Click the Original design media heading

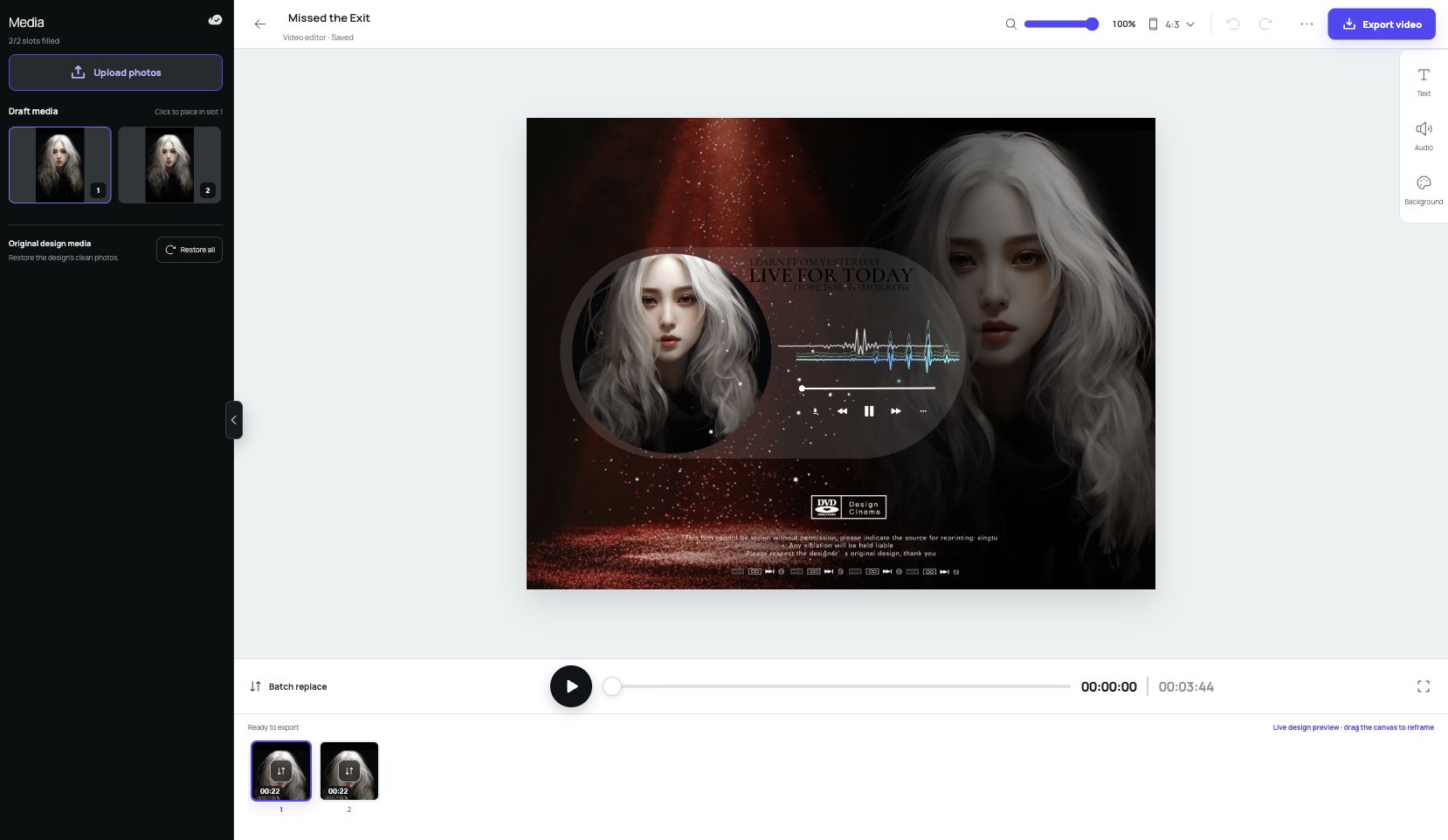50,244
